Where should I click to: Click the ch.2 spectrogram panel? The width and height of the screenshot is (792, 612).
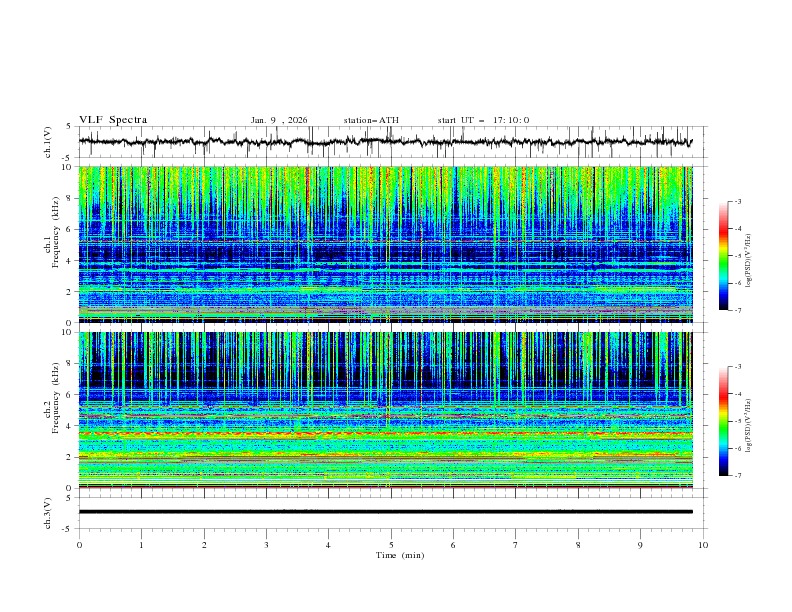coord(386,410)
